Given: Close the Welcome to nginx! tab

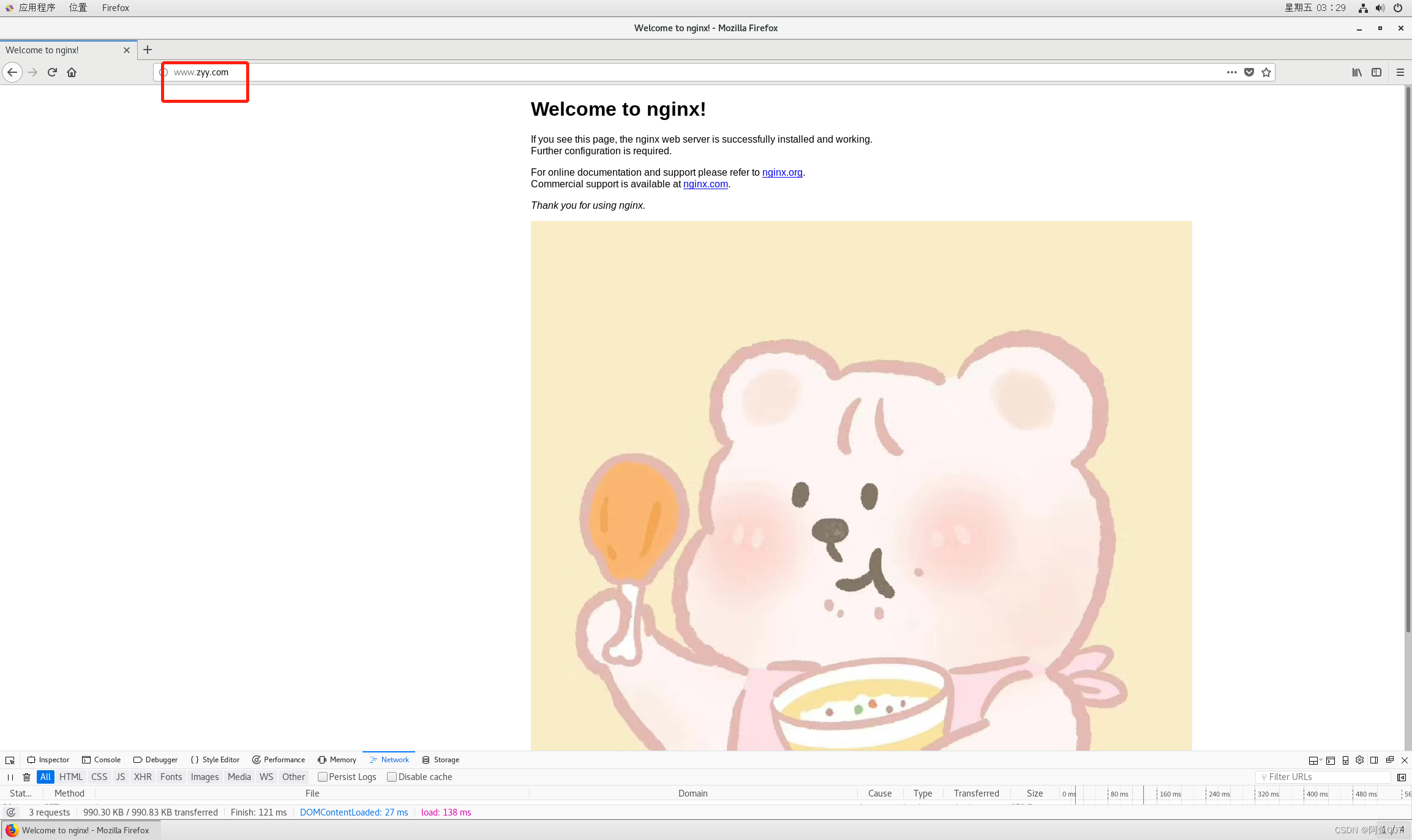Looking at the screenshot, I should click(127, 50).
